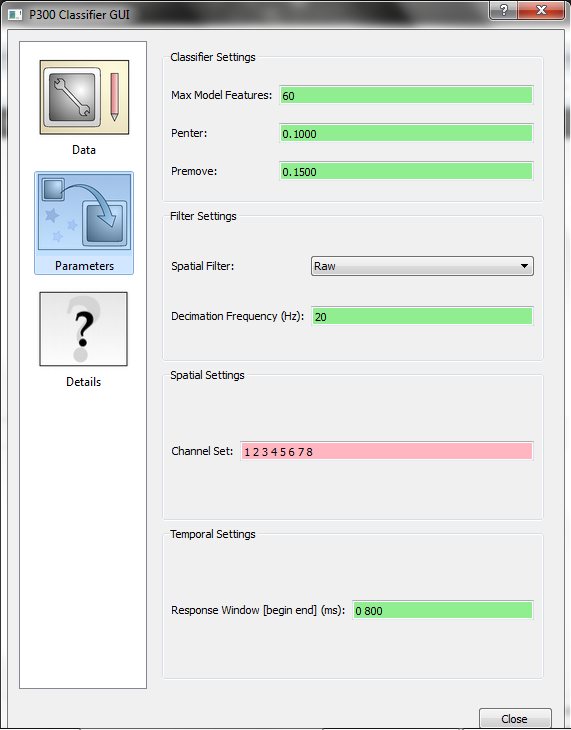
Task: Click the Max Model Features field
Action: click(406, 95)
